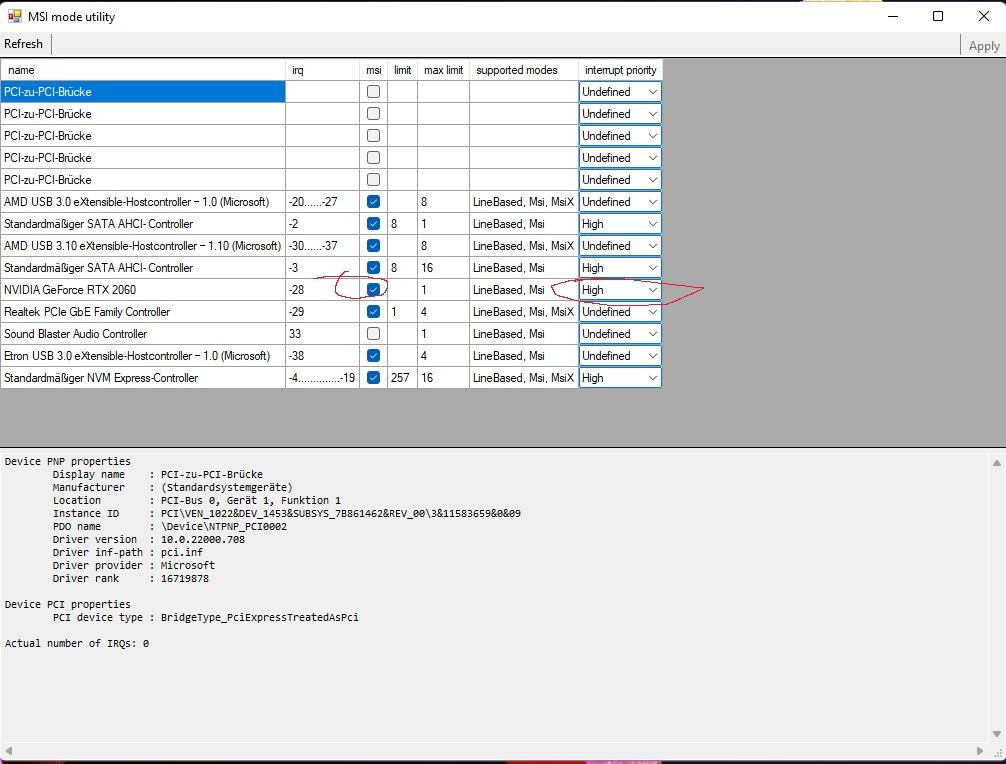Click supported modes cell of Realtek row
The height and width of the screenshot is (764, 1006).
coord(524,312)
